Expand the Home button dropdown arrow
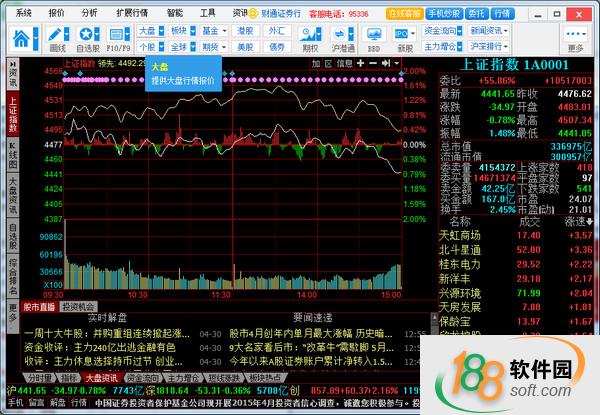 tap(36, 38)
